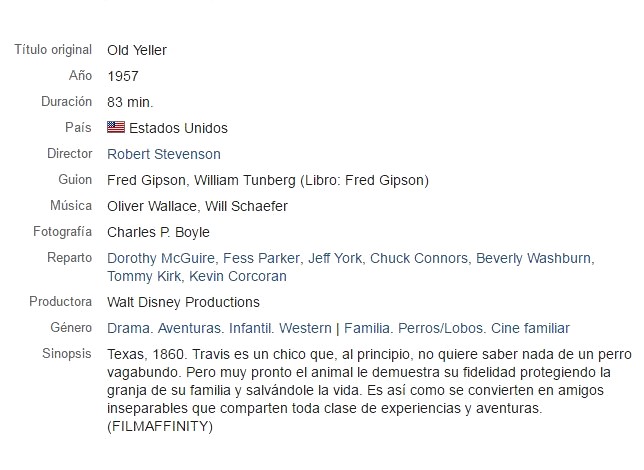Screen dimensions: 644x470
Task: Click the United States flag icon
Action: pos(116,127)
